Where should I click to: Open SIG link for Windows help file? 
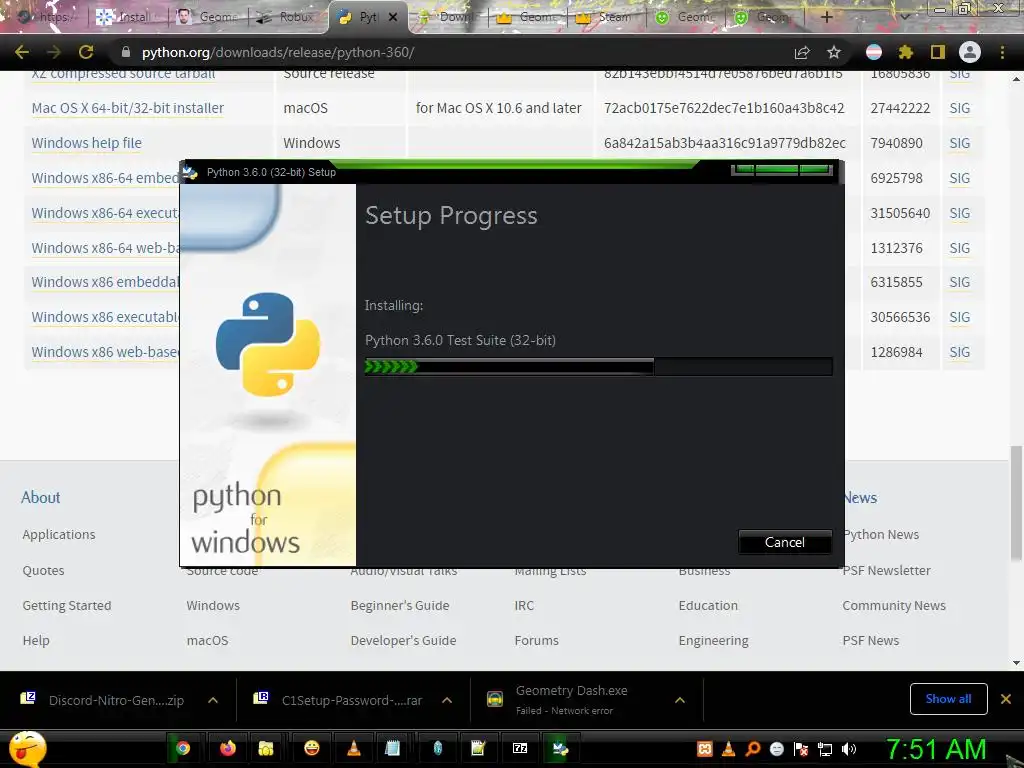(x=959, y=142)
